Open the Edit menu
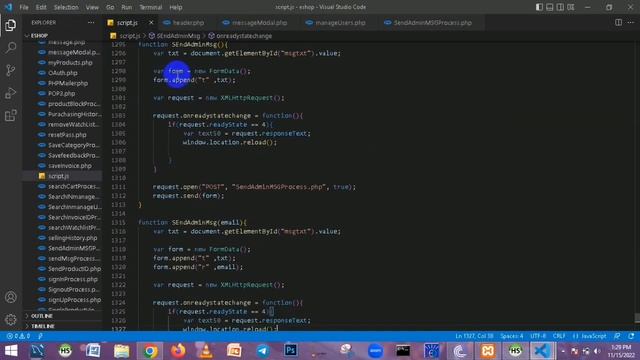The height and width of the screenshot is (360, 640). click(x=41, y=7)
